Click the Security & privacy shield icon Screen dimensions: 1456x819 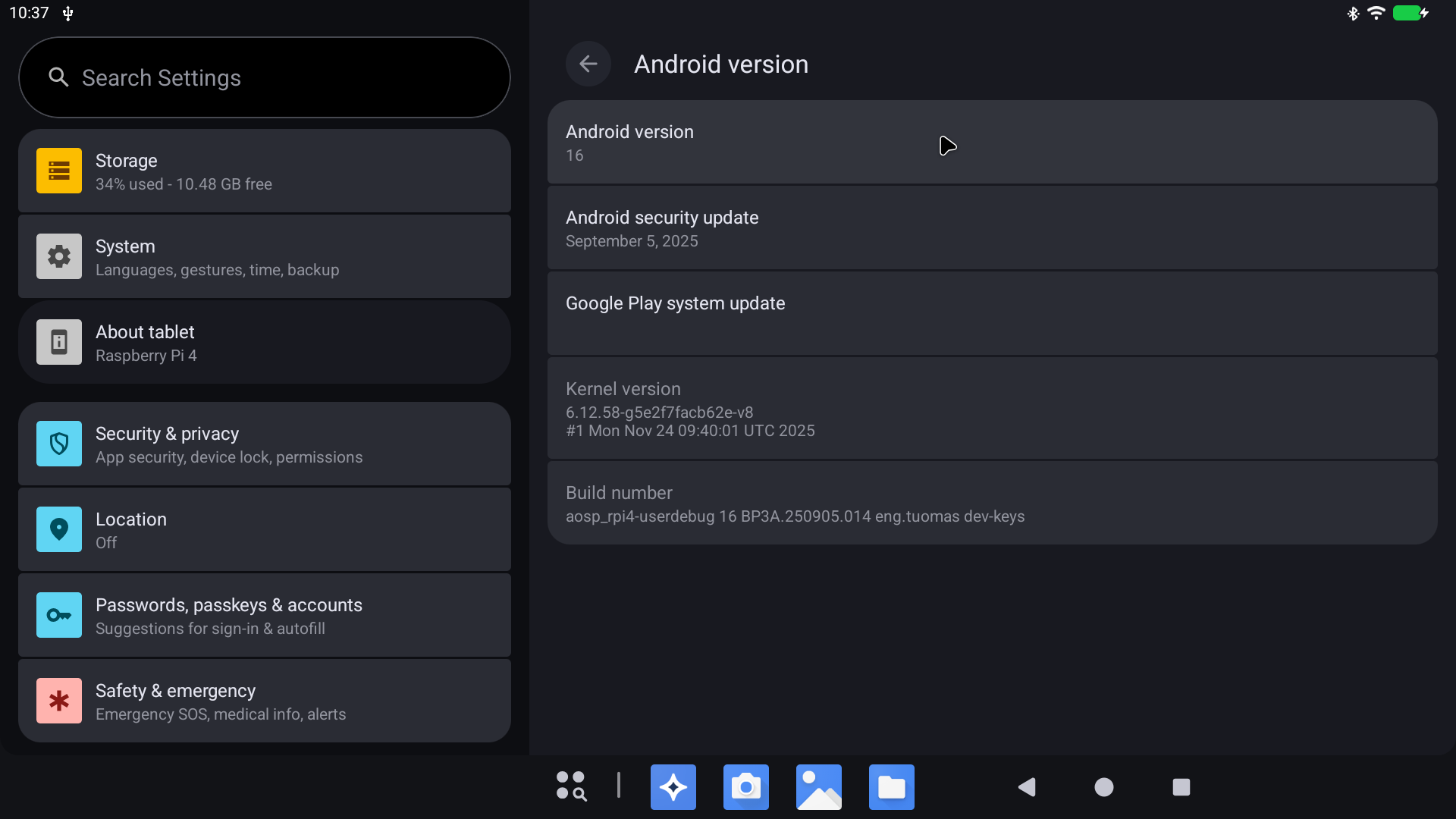(58, 444)
